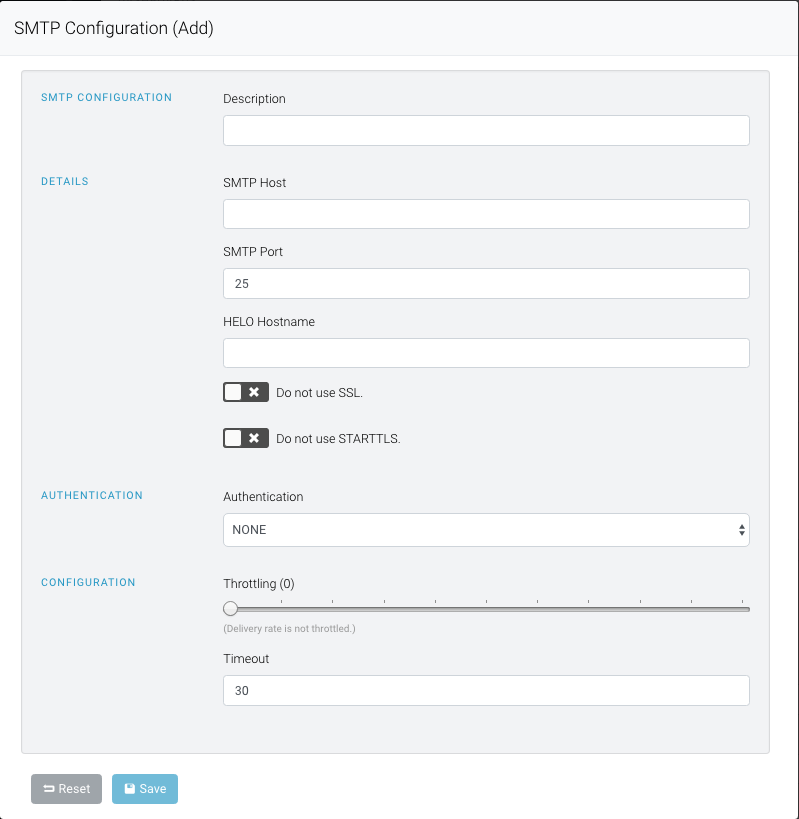Click the Throttling slider handle
The image size is (799, 819).
click(x=230, y=609)
